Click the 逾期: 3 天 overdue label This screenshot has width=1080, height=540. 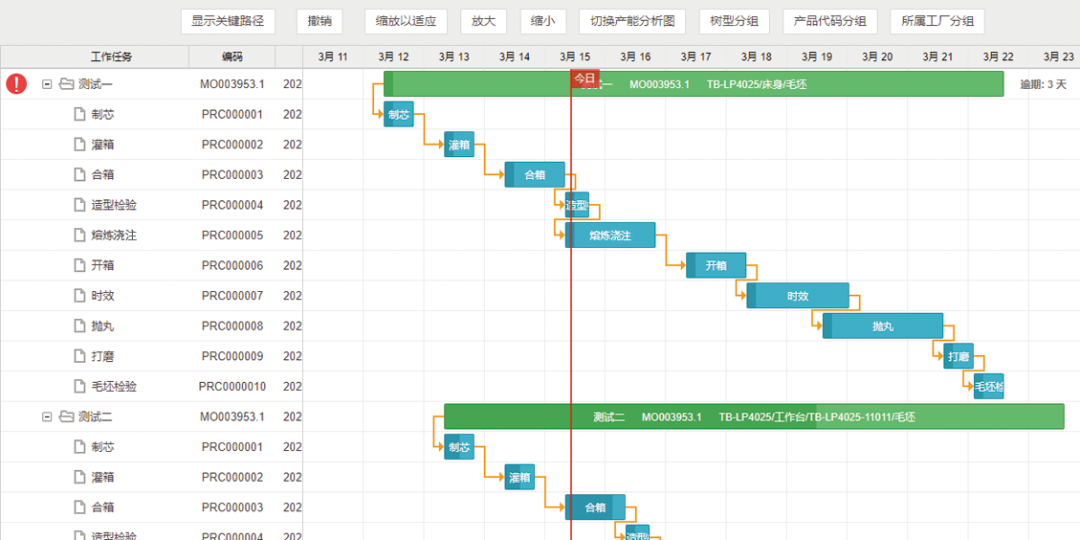click(x=1043, y=85)
